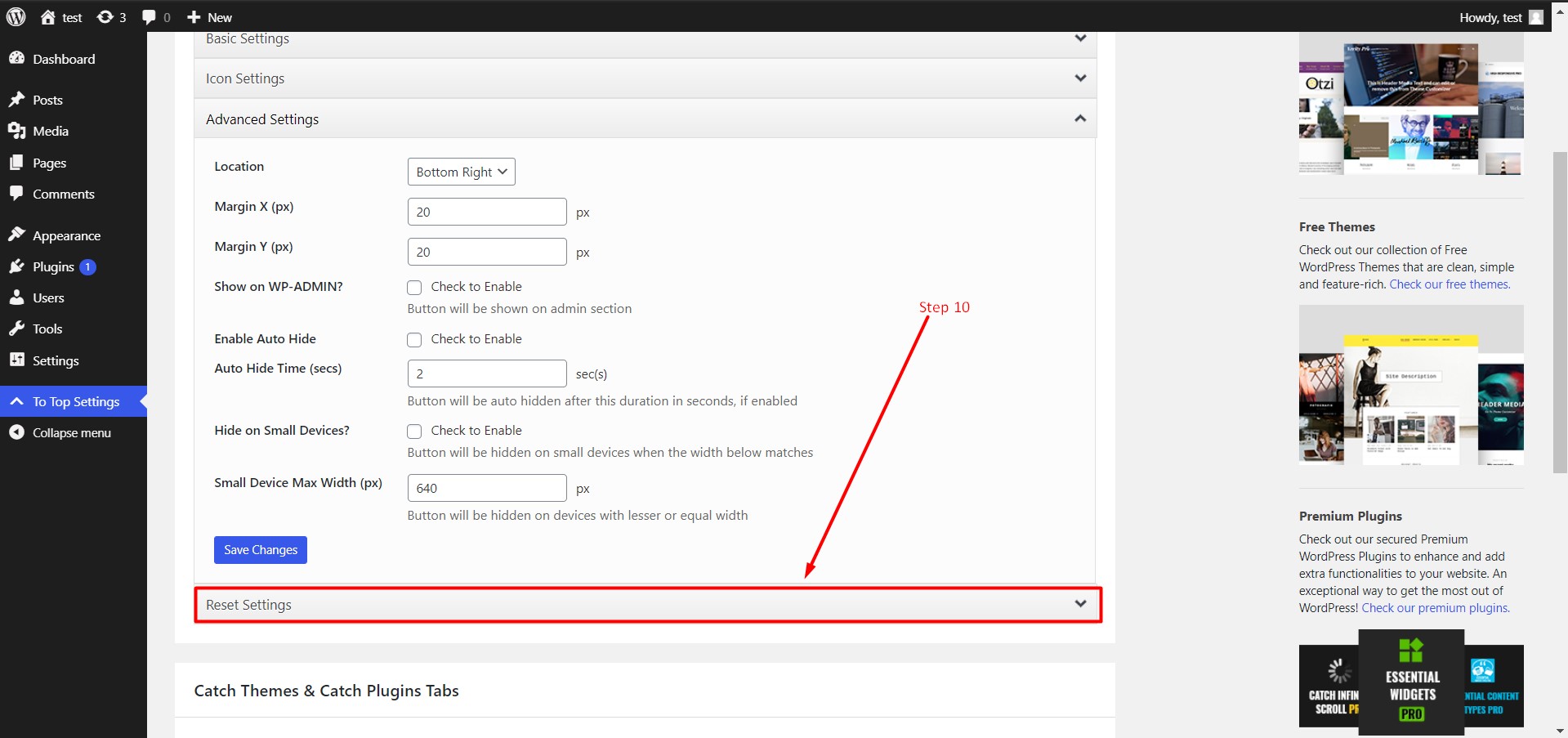Click the Margin X input field

pyautogui.click(x=487, y=212)
